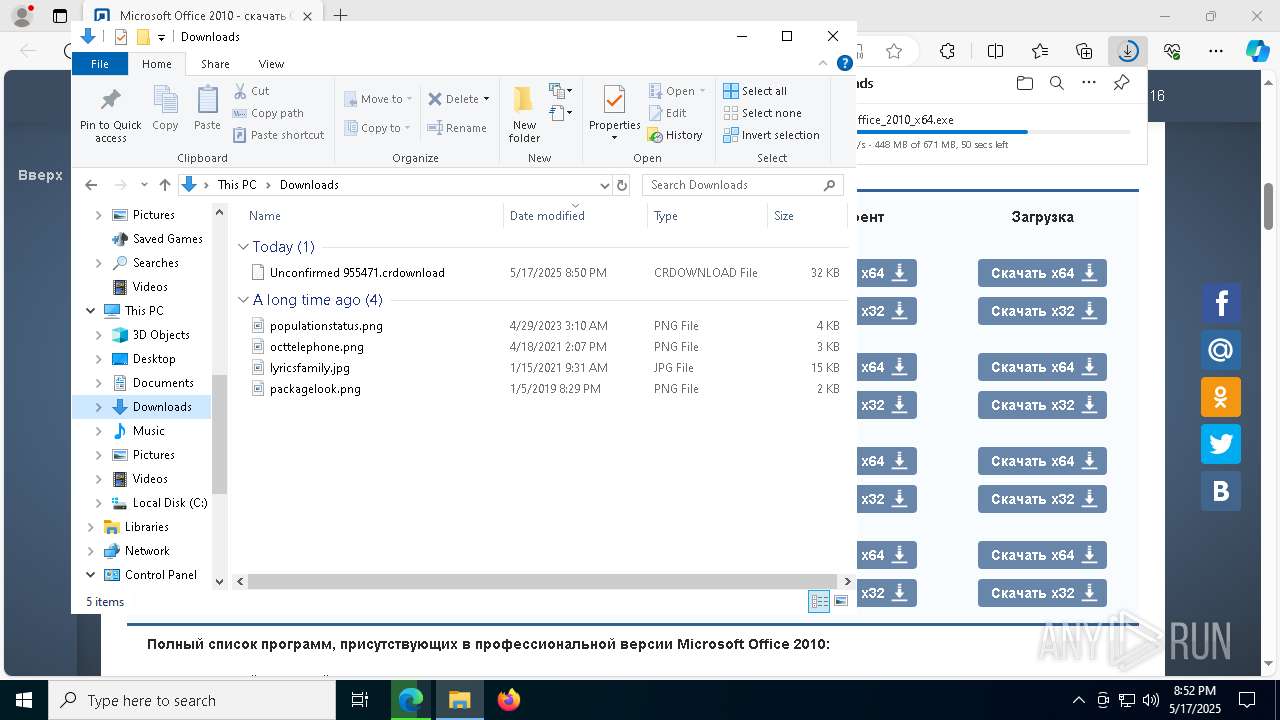Screen dimensions: 1280x720
Task: Sort by Date modified column
Action: (574, 216)
